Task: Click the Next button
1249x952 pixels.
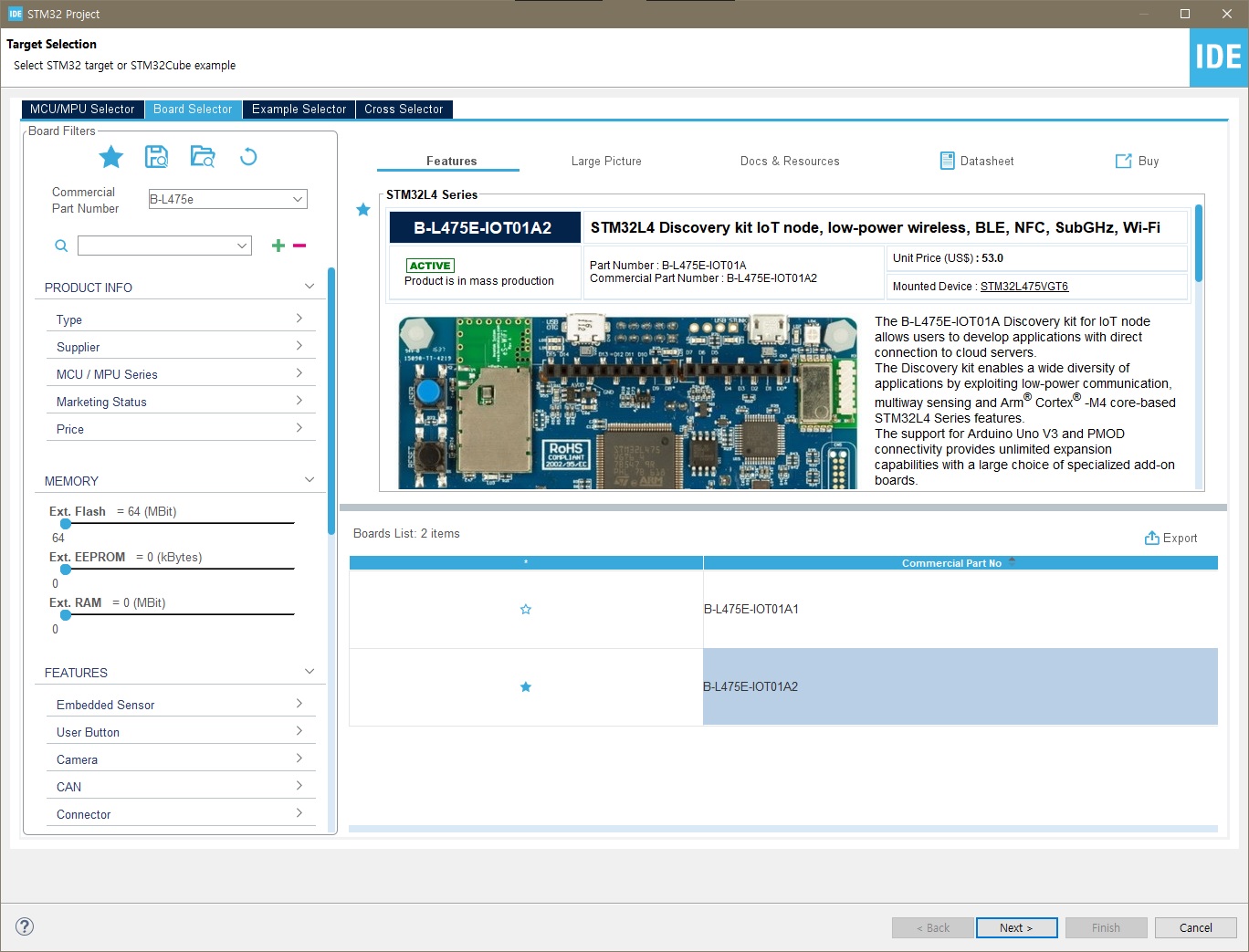Action: 1016,927
